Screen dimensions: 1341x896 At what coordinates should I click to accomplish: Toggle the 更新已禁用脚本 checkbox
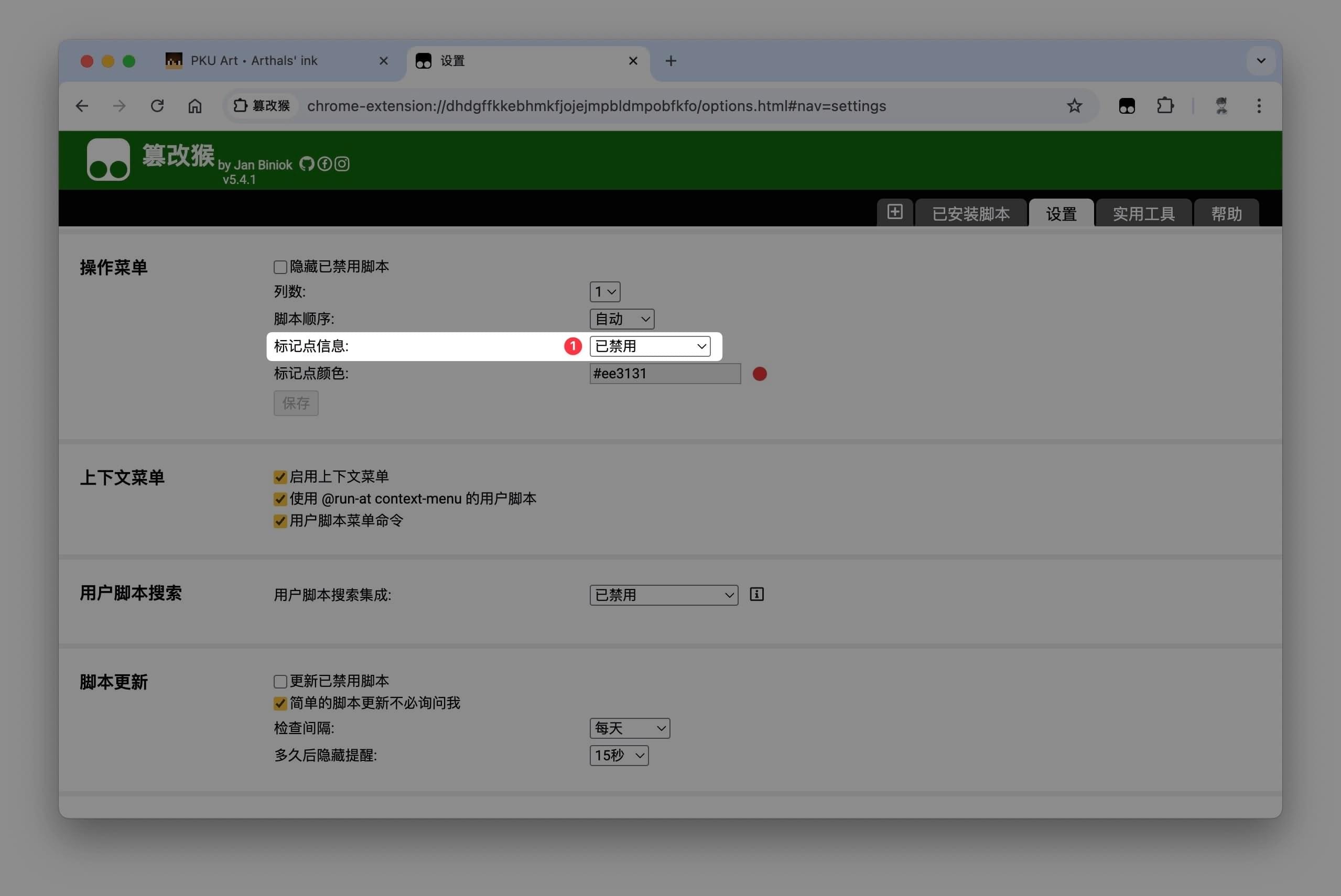pos(280,681)
